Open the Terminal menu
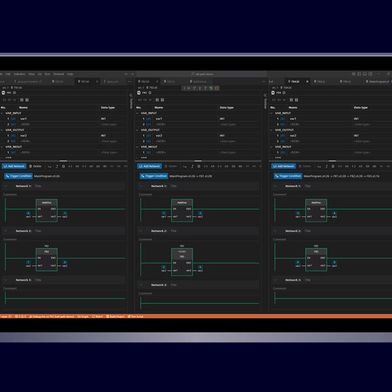392x392 pixels. 59,74
